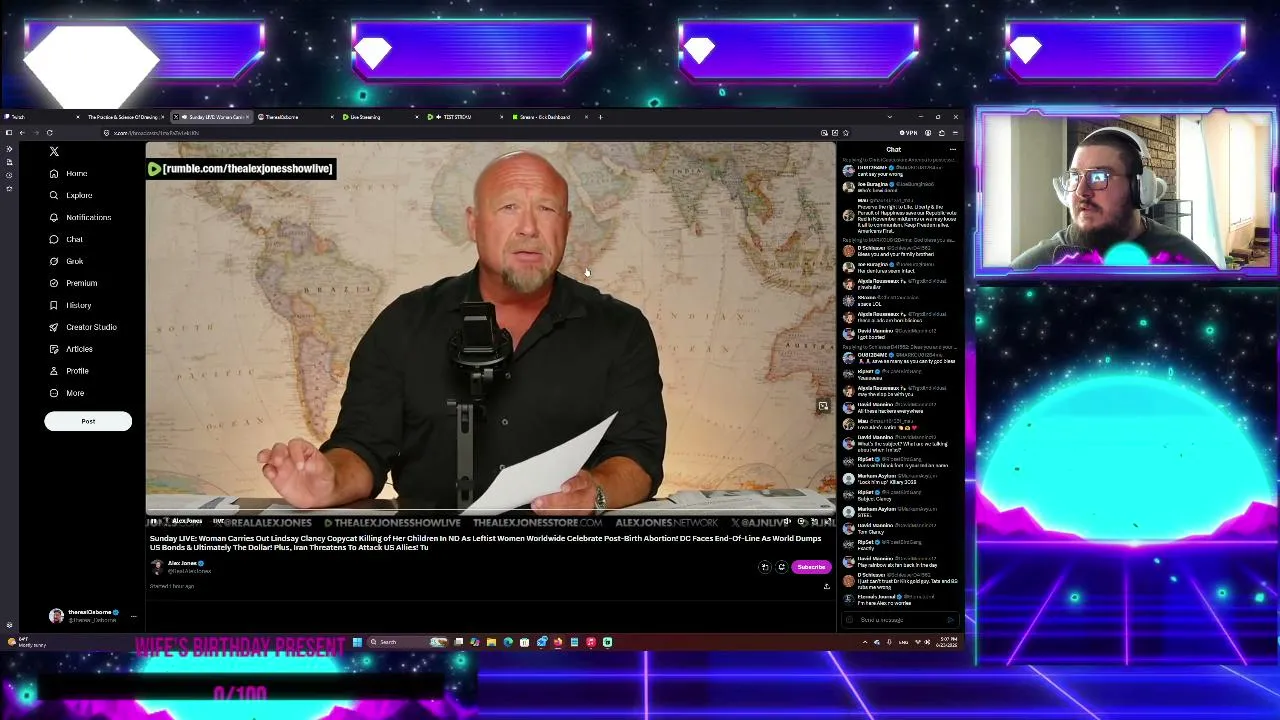Switch to the TEST STREAM browser tab
1280x720 pixels.
464,117
